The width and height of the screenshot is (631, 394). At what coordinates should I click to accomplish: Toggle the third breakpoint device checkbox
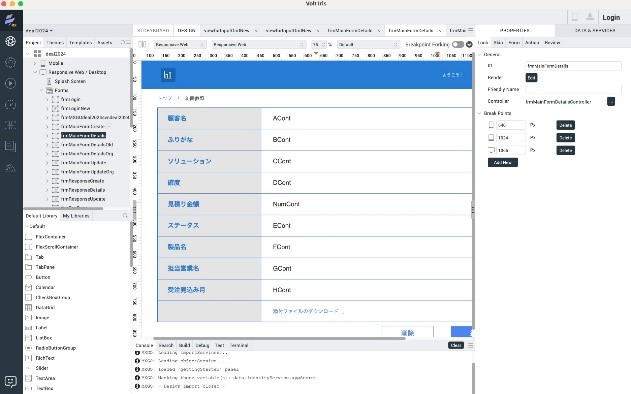491,150
